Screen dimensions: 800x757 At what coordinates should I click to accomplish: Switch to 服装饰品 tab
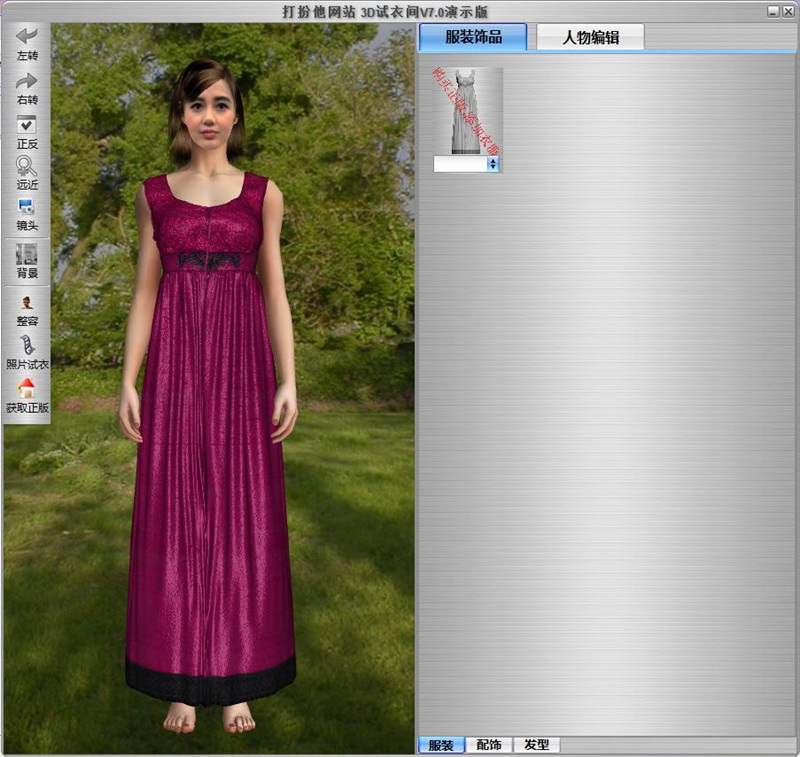click(473, 37)
